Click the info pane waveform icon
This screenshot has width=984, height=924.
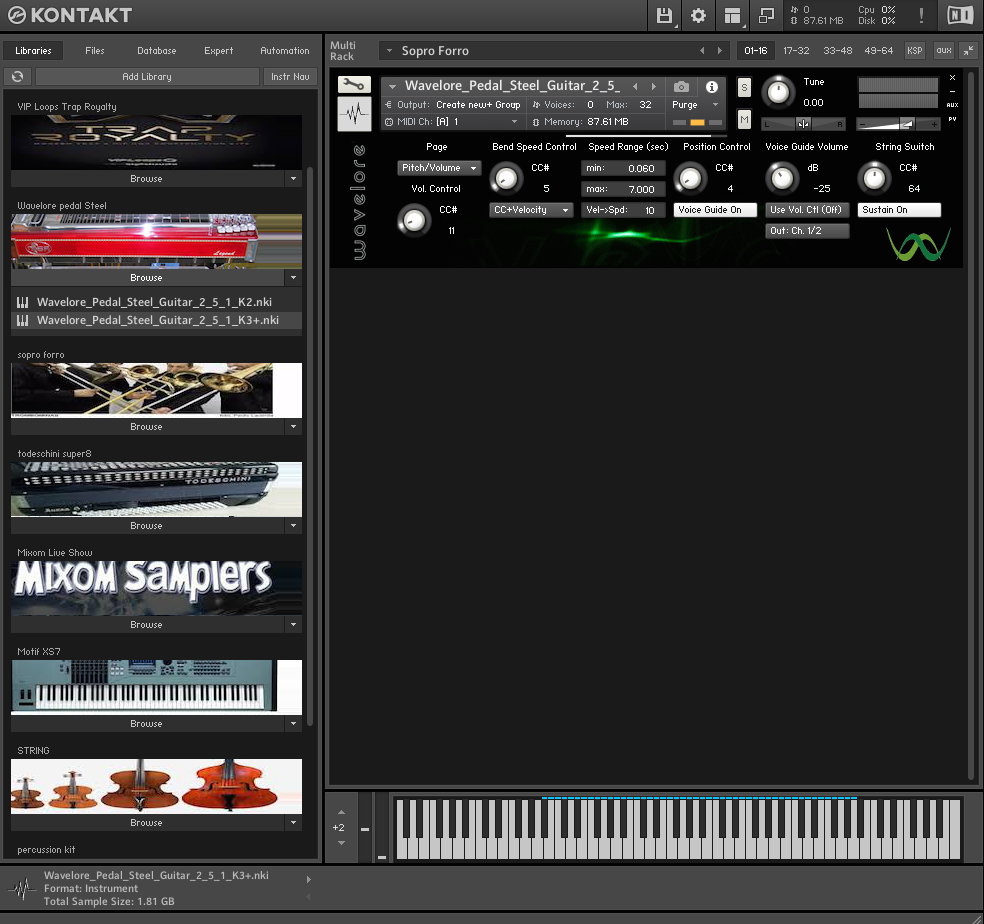[23, 888]
